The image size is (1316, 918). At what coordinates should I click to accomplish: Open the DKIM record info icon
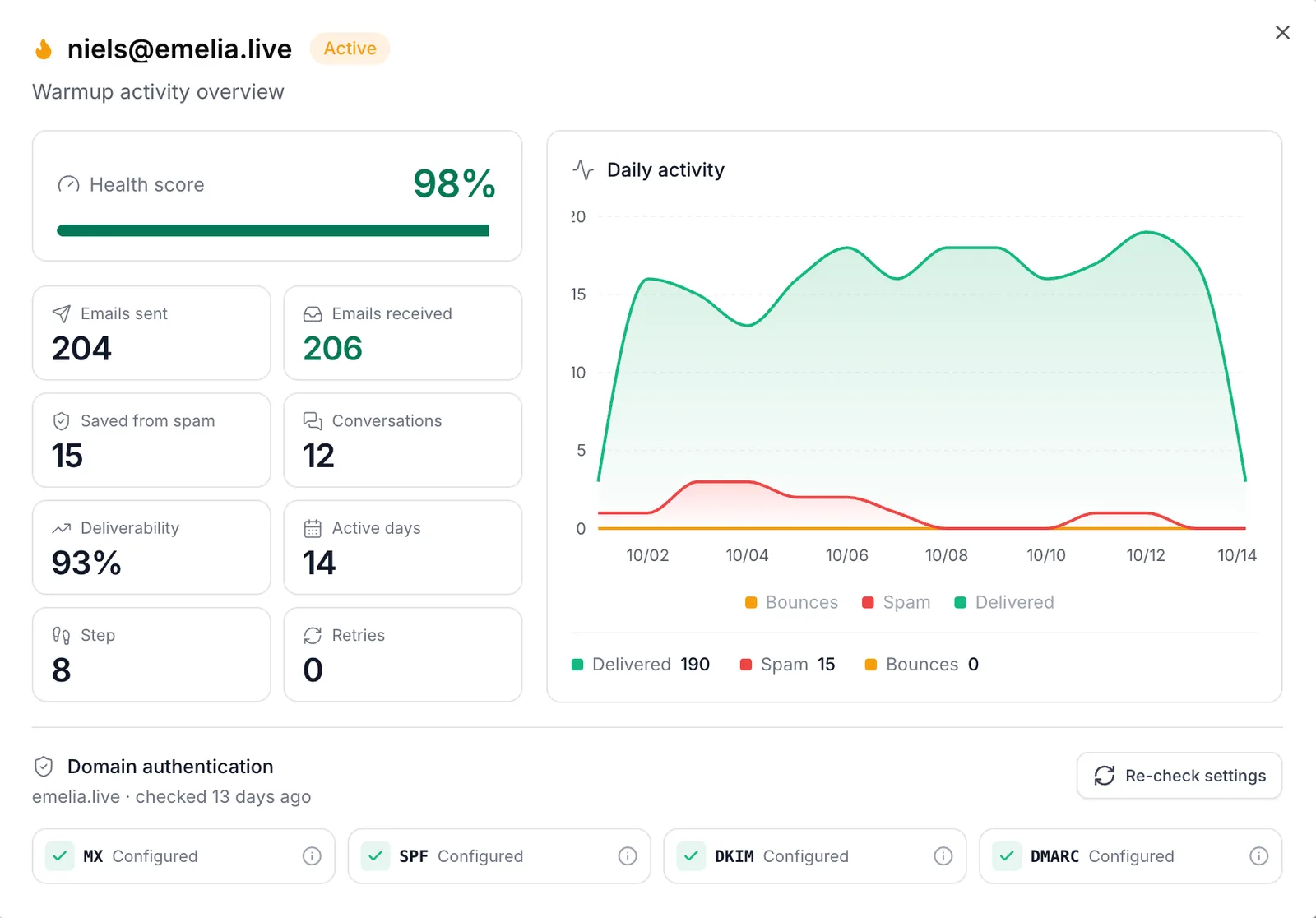pos(943,856)
